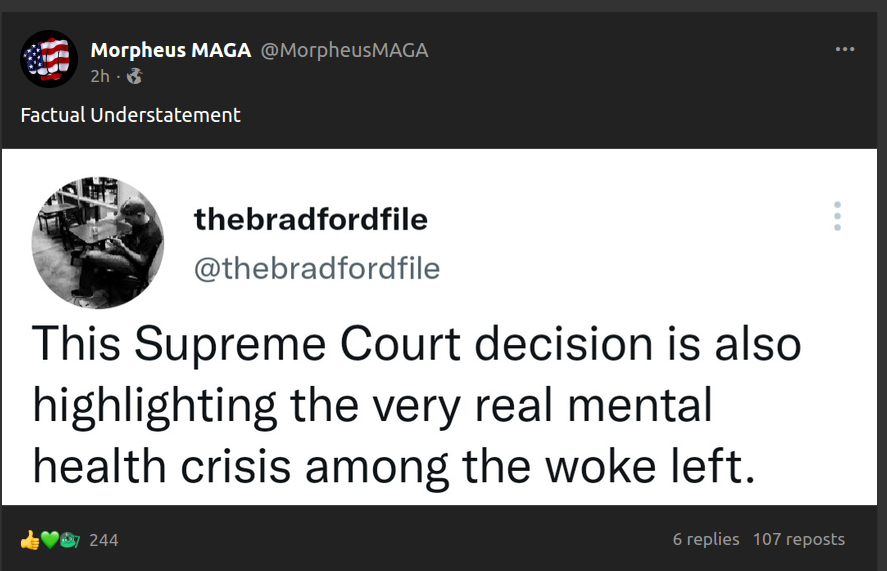Click thebradfordfile bold display name
This screenshot has width=887, height=571.
tap(311, 219)
